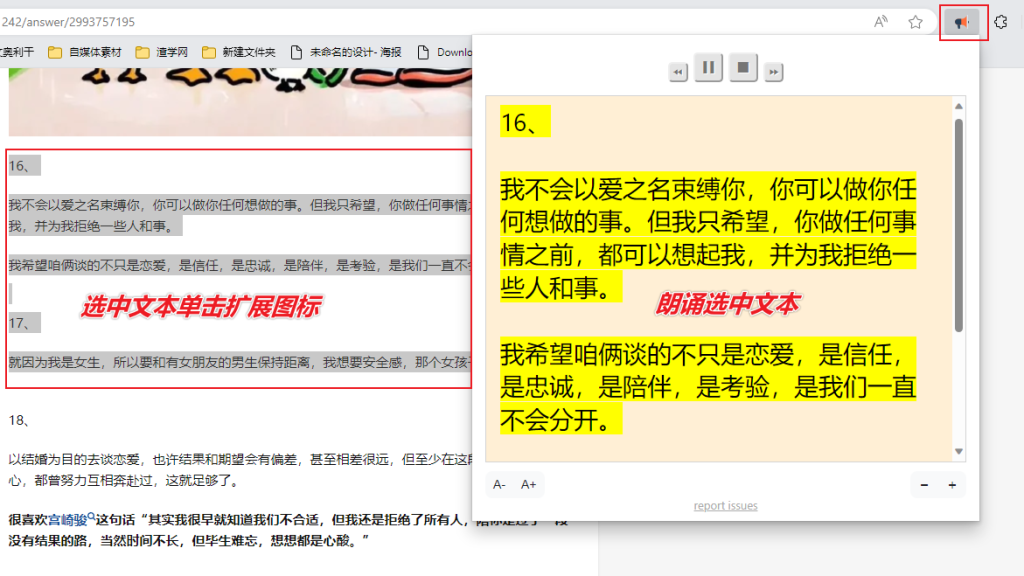Click the browser address bar

[x=400, y=20]
